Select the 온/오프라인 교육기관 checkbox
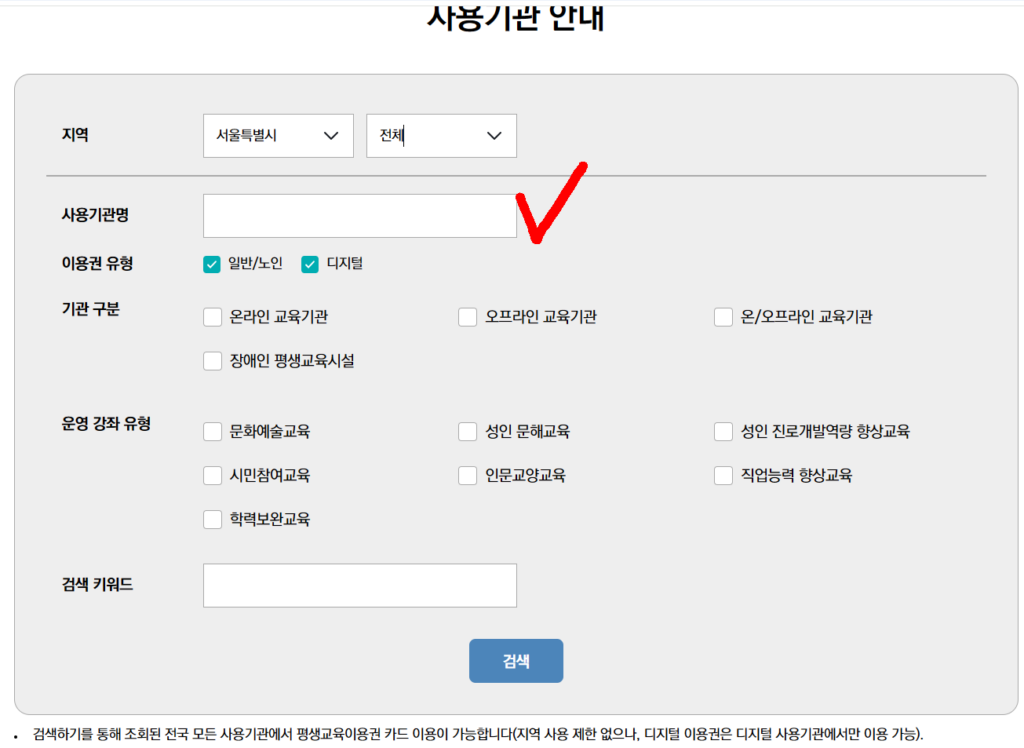 pos(724,317)
